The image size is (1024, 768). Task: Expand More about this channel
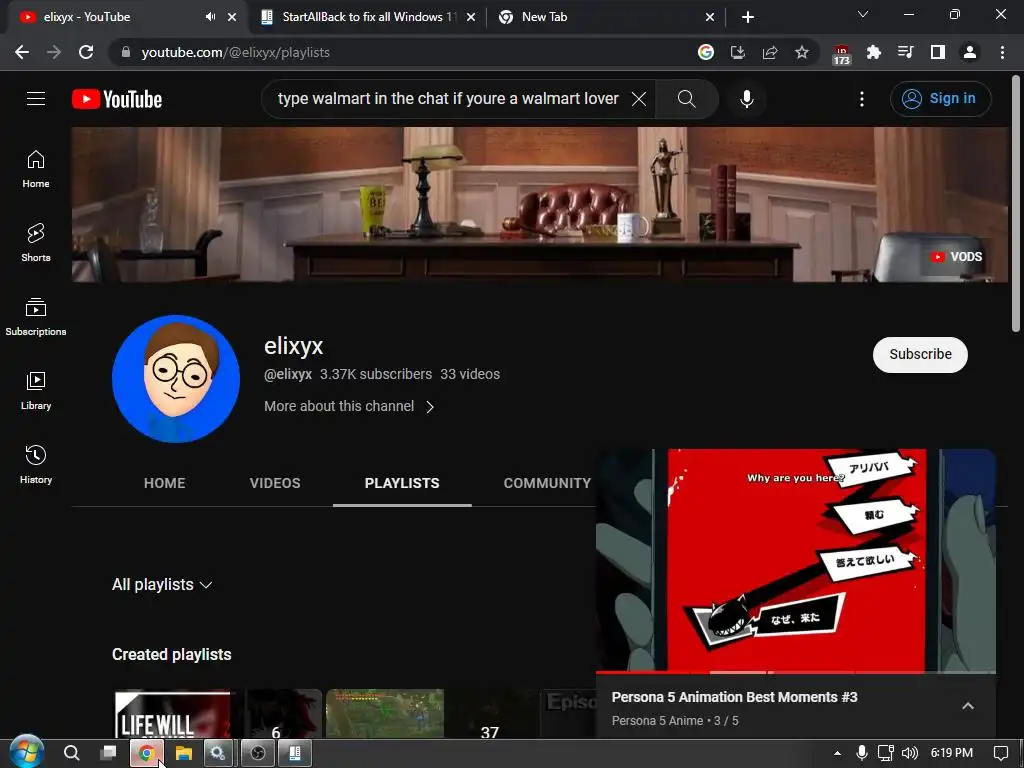(349, 406)
